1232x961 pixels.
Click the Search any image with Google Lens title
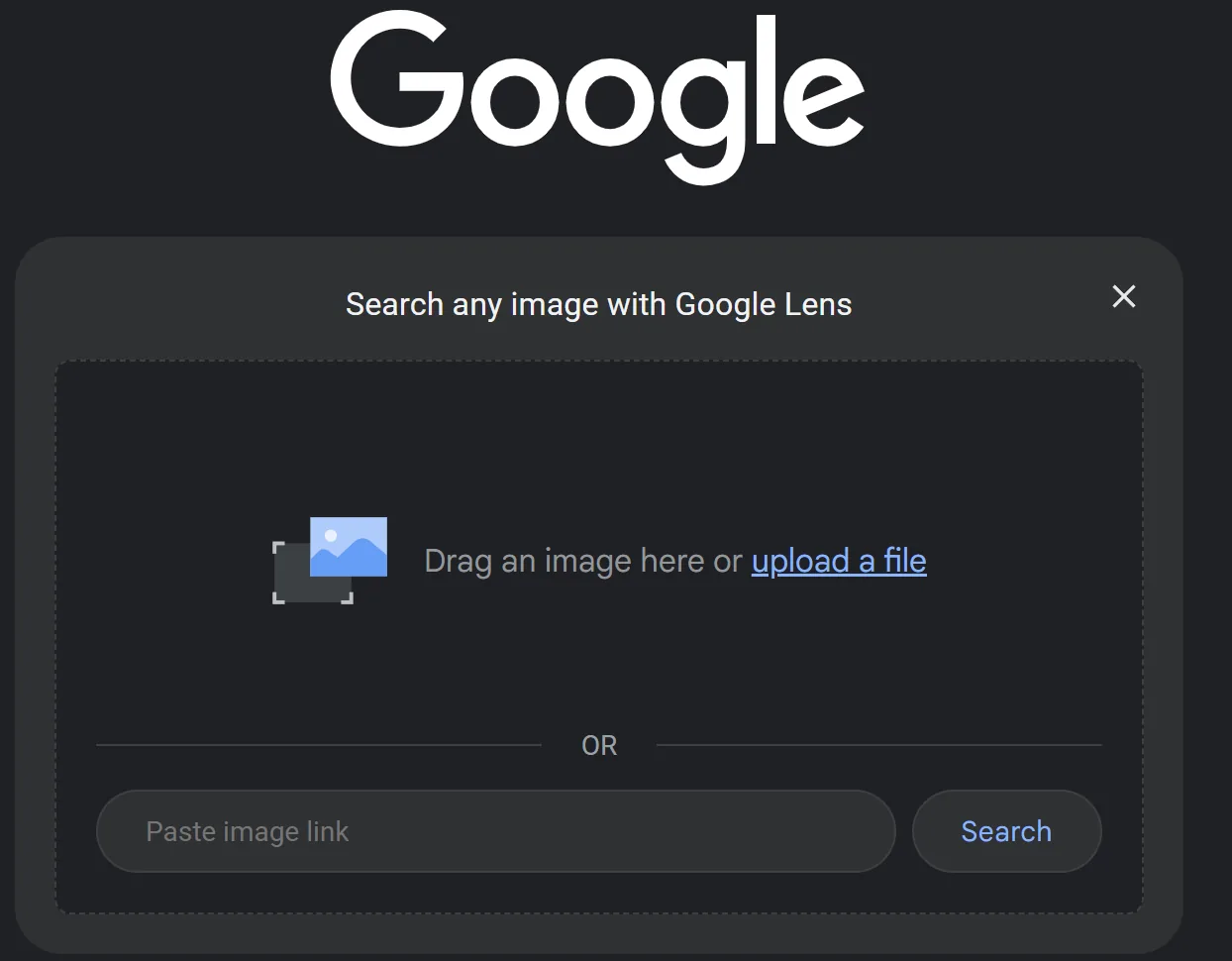pos(598,304)
